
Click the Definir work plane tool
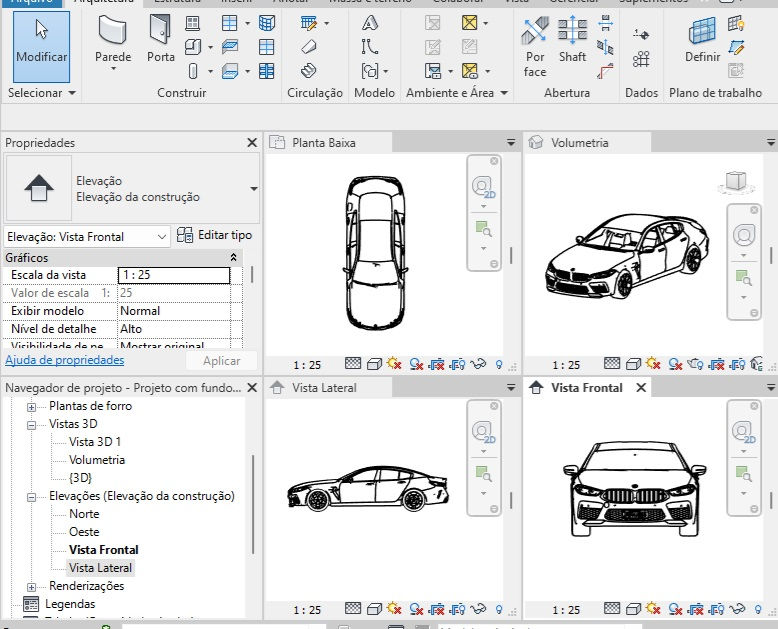702,40
